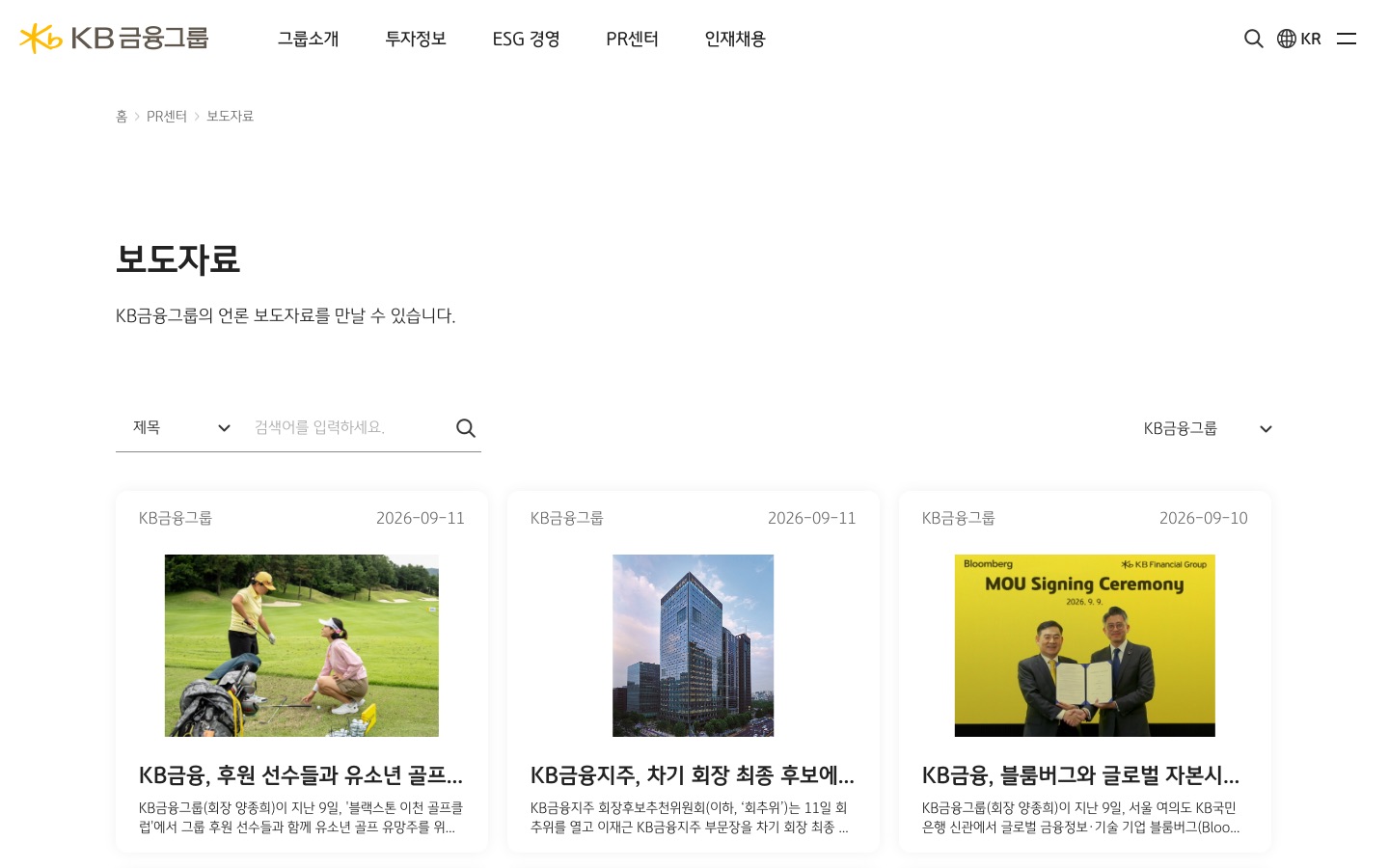Open the 그룹소개 menu
The width and height of the screenshot is (1389, 868).
[309, 39]
